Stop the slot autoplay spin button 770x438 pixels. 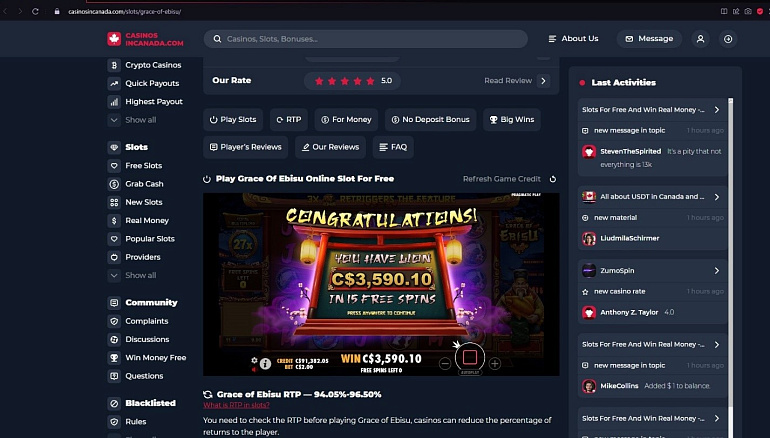[470, 357]
